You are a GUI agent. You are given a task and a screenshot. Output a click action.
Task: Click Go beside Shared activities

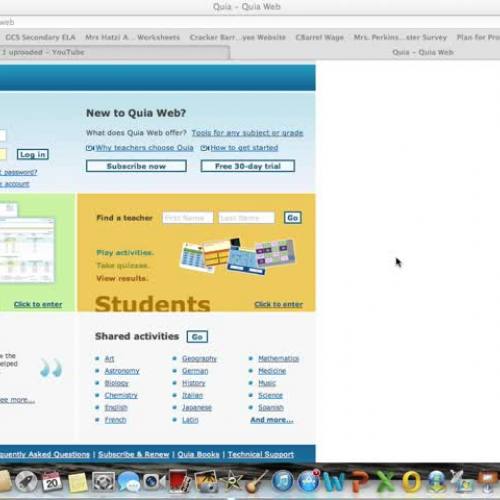click(x=197, y=337)
